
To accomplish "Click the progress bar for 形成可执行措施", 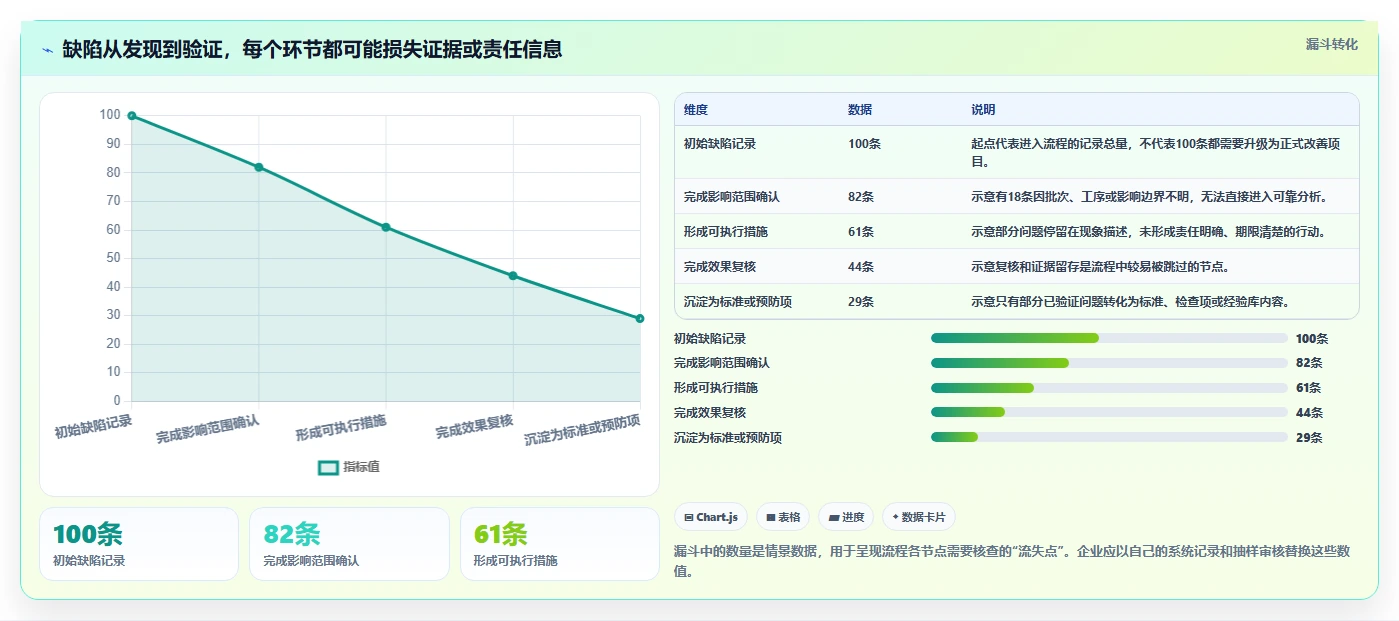I will pyautogui.click(x=1109, y=388).
